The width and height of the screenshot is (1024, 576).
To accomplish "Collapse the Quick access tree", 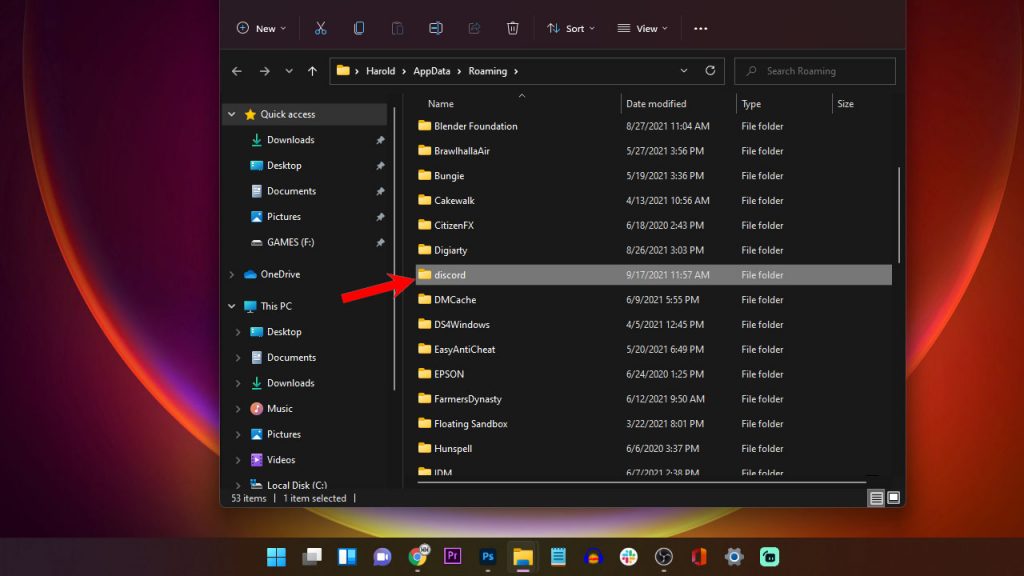I will click(232, 114).
